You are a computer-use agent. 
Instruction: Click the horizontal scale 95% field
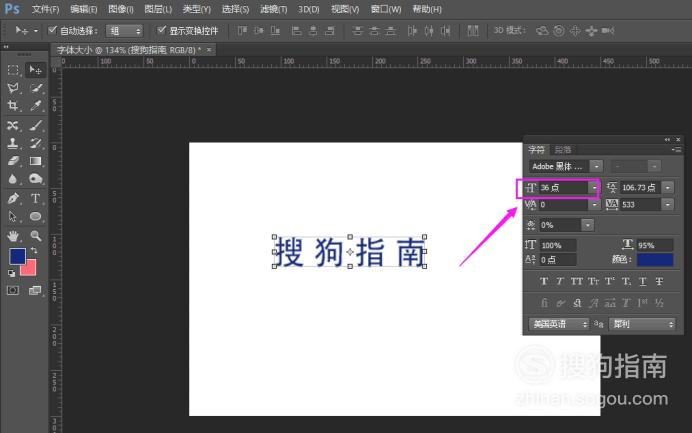pyautogui.click(x=655, y=245)
